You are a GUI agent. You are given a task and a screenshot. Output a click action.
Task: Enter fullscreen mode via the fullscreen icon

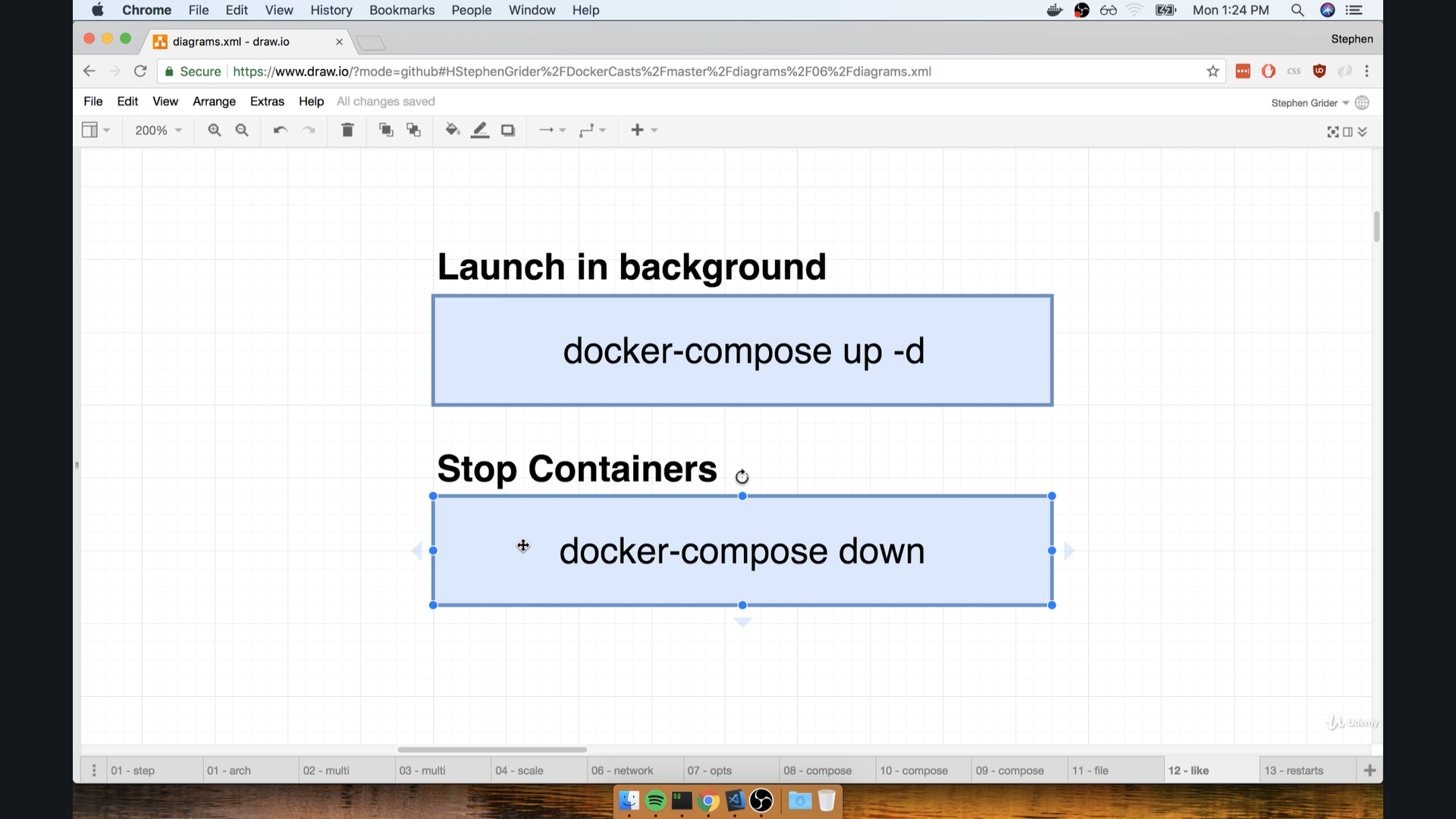click(1333, 130)
